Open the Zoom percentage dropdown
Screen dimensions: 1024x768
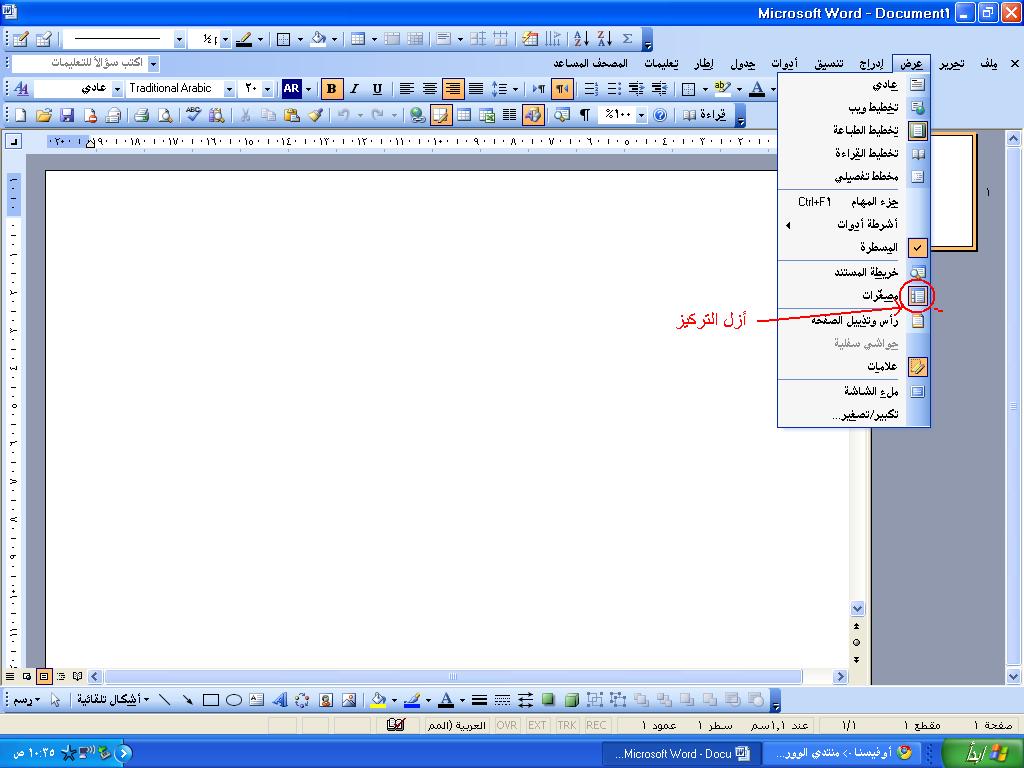641,116
